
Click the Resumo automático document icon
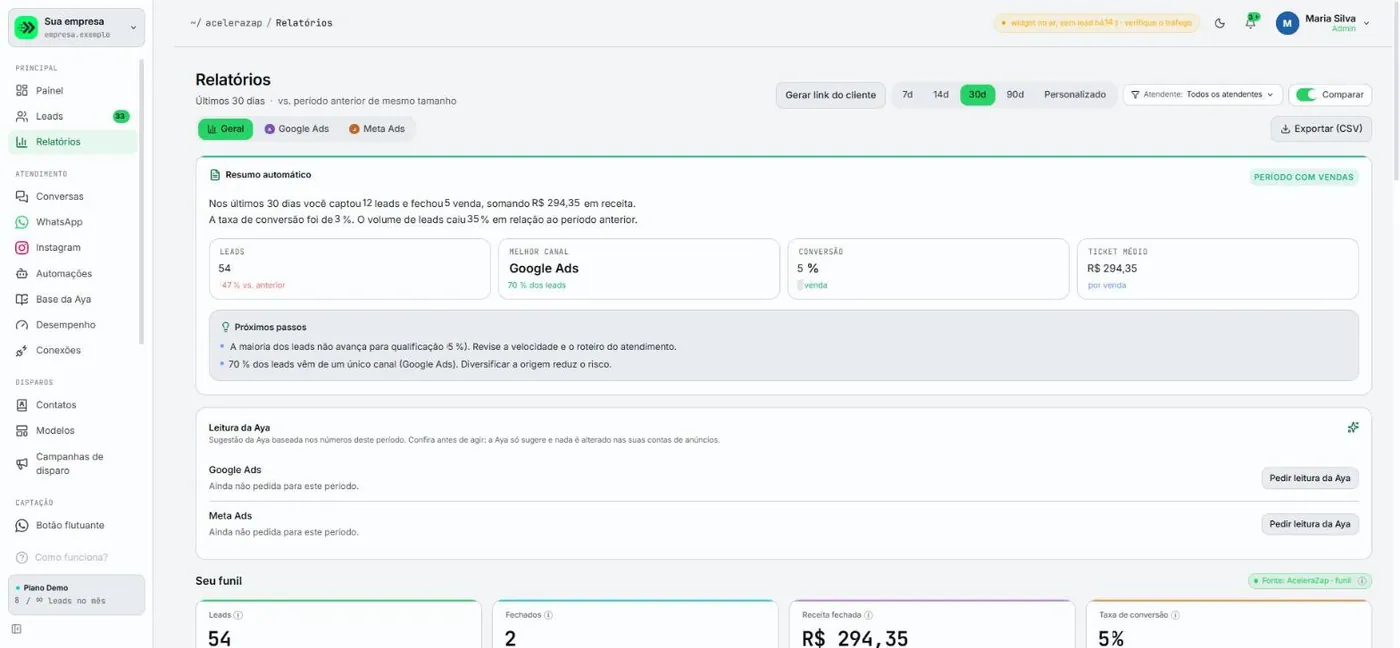215,175
